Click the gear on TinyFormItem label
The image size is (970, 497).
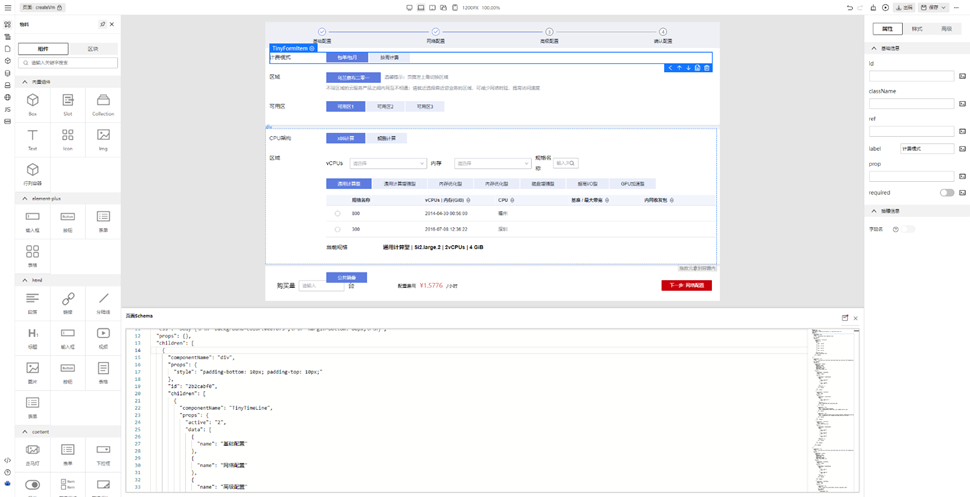[x=312, y=48]
